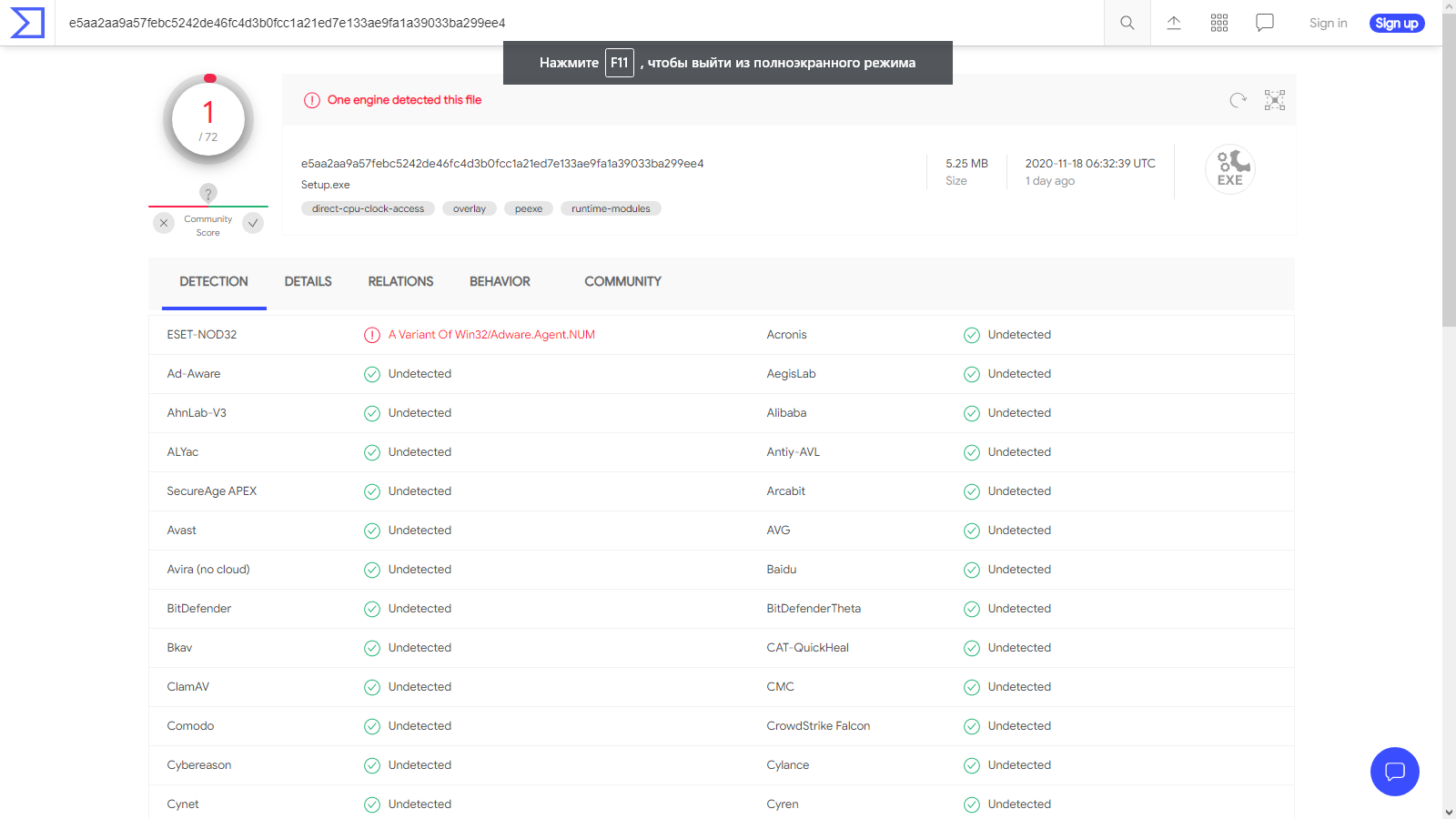The height and width of the screenshot is (819, 1456).
Task: Click the 'A Variant Of Win32/Adware.Agent.NUM' result
Action: pyautogui.click(x=491, y=335)
